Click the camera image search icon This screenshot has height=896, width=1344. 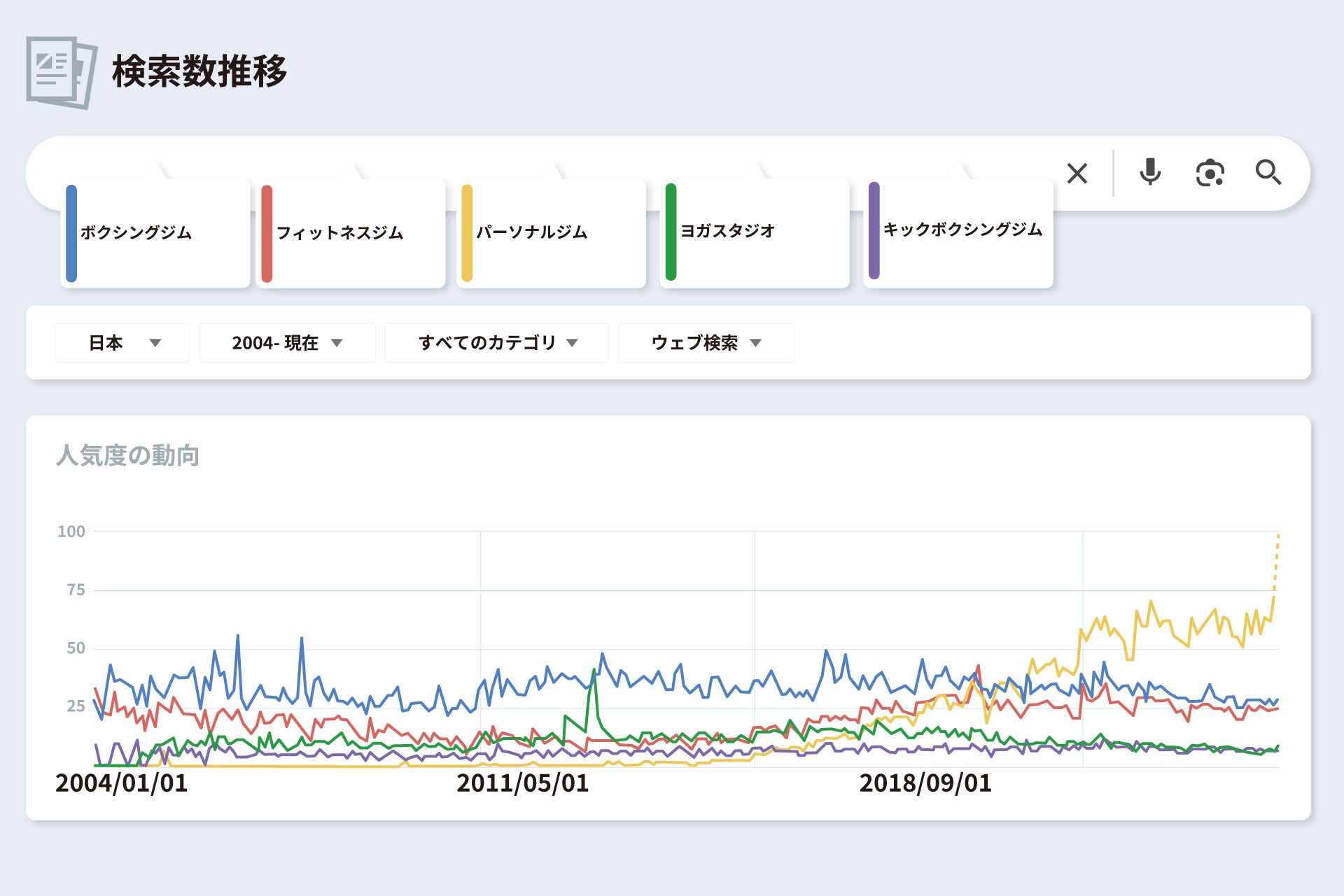point(1210,173)
